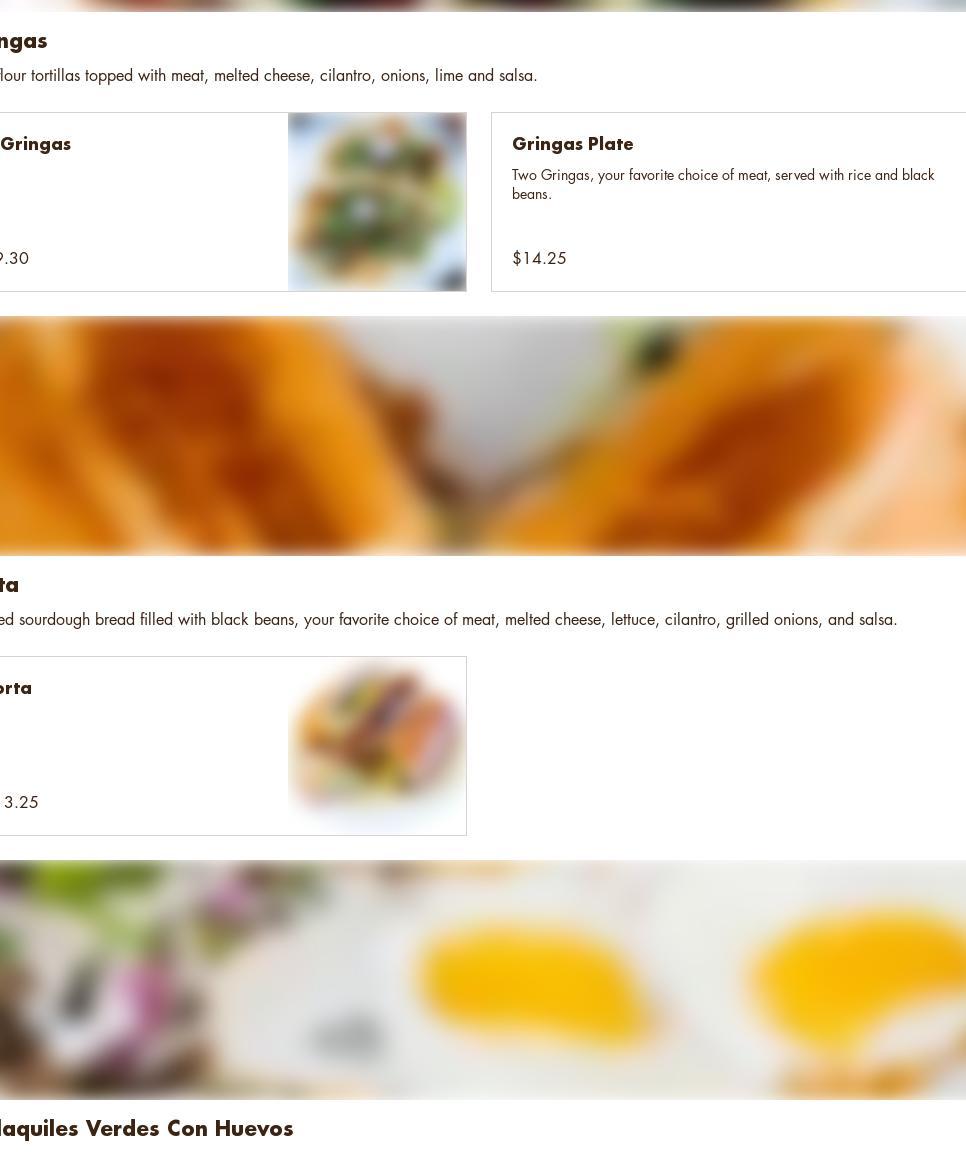Select the Gringas item card title
The width and height of the screenshot is (966, 1152).
pos(36,144)
